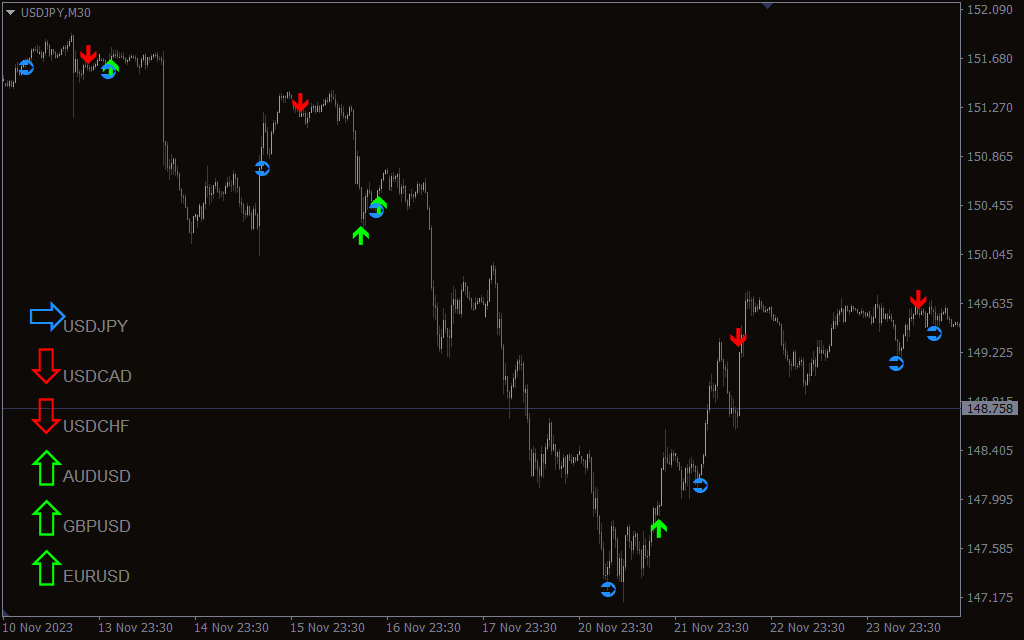Click the blue circle marker near 150.865 level
The image size is (1024, 640).
(x=262, y=168)
